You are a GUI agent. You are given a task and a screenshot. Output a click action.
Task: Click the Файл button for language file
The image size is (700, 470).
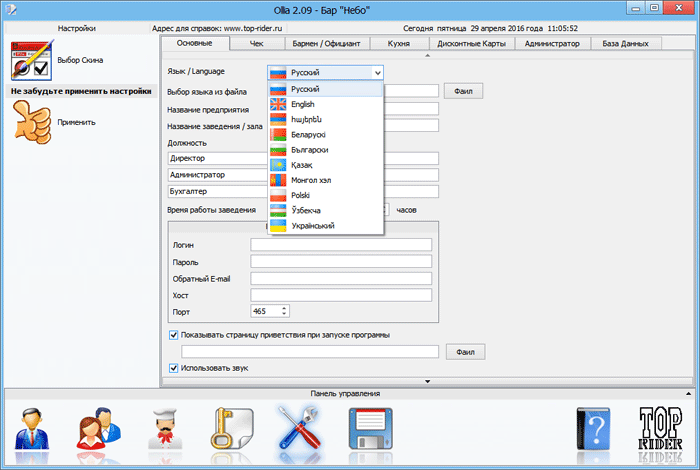click(x=463, y=91)
